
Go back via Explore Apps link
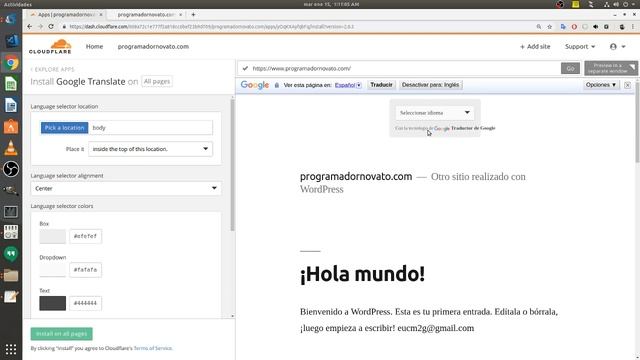53,69
